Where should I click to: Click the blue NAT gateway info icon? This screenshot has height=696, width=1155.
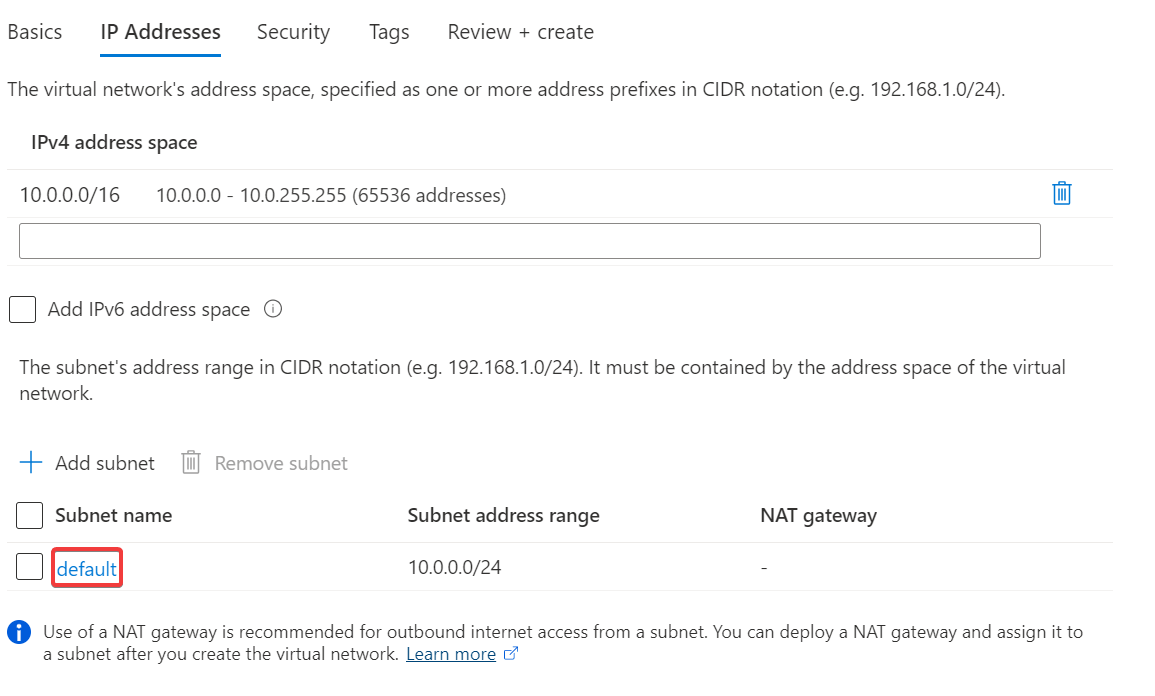coord(18,632)
